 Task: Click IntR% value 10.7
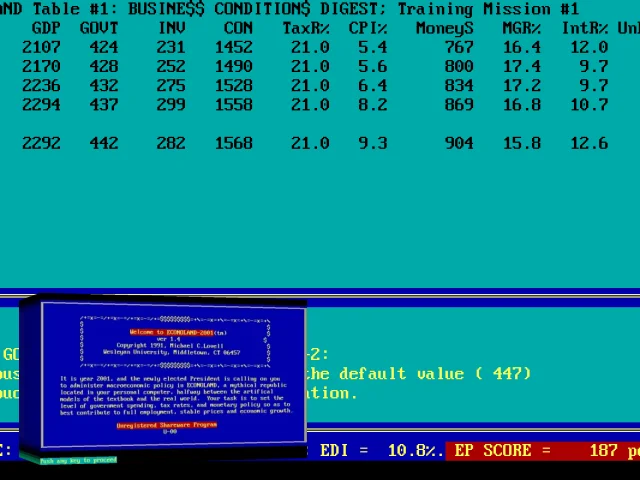(589, 105)
